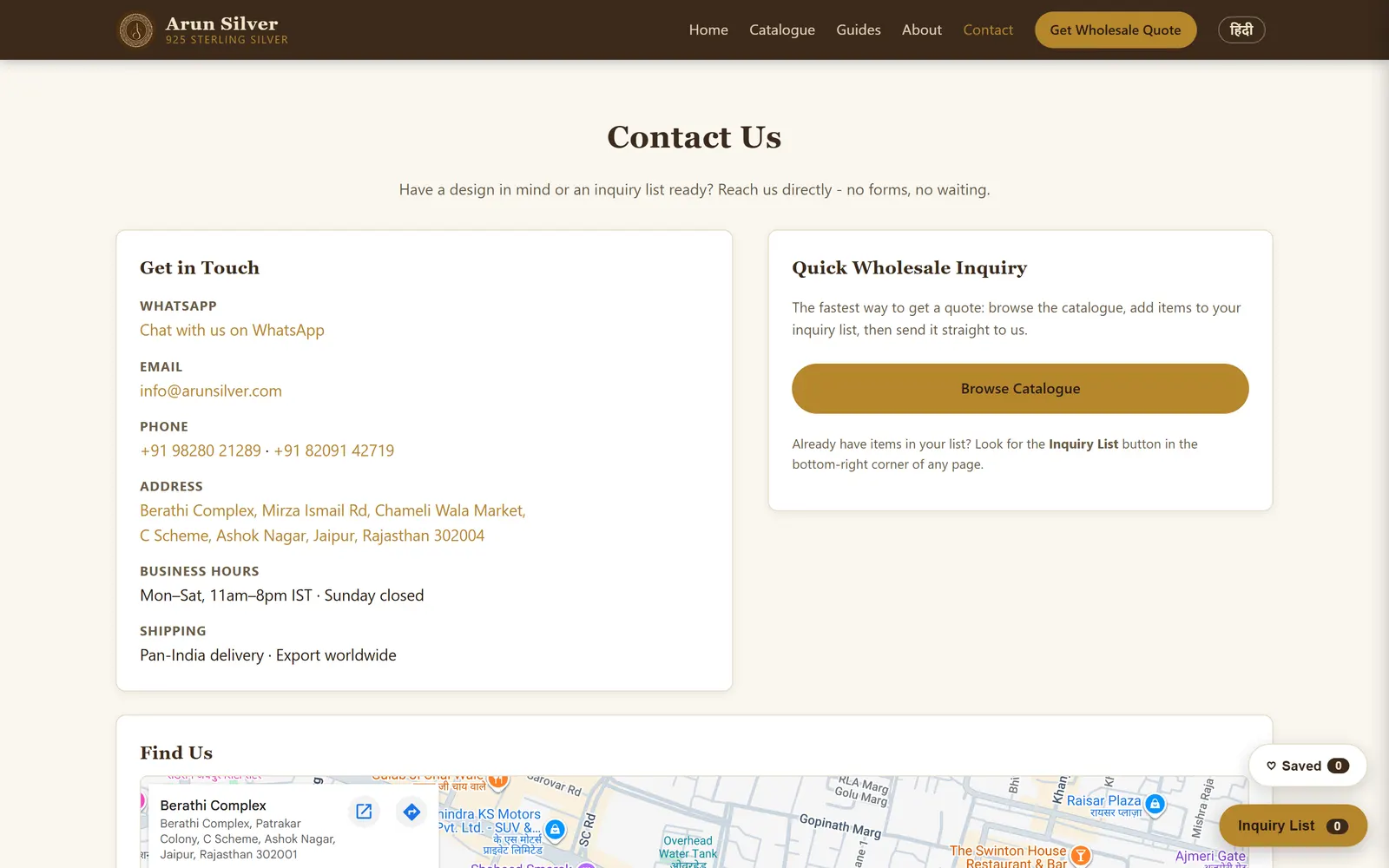Click business hours text Mon–Sat, 11am–8pm IST
The width and height of the screenshot is (1389, 868).
pos(226,595)
